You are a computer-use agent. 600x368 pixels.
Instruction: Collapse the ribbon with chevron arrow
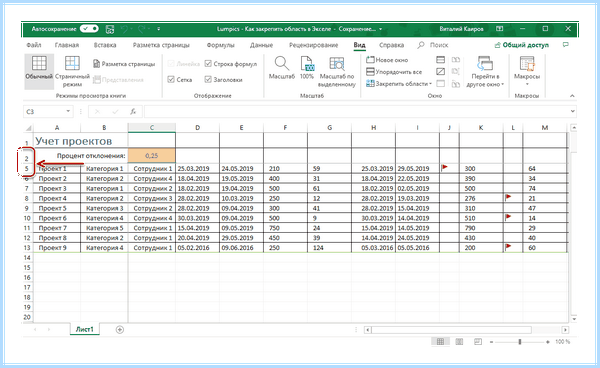pyautogui.click(x=572, y=96)
